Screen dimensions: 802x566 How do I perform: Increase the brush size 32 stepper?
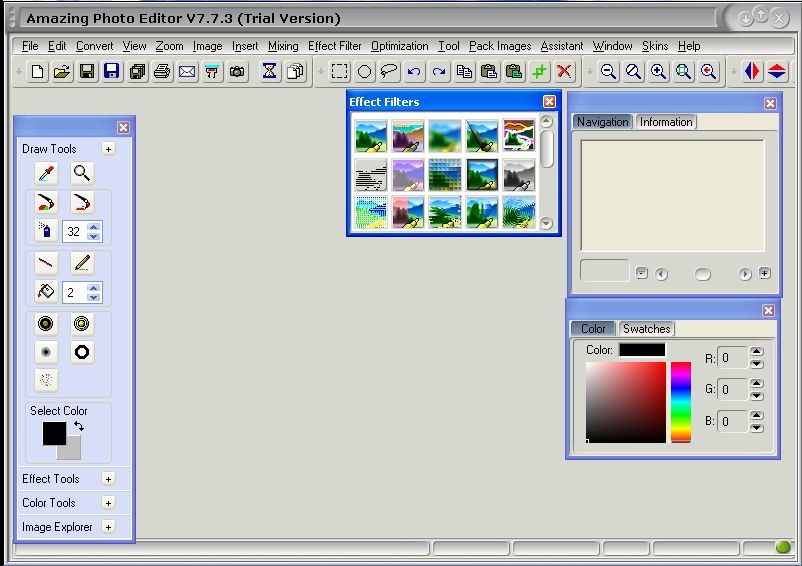point(94,227)
